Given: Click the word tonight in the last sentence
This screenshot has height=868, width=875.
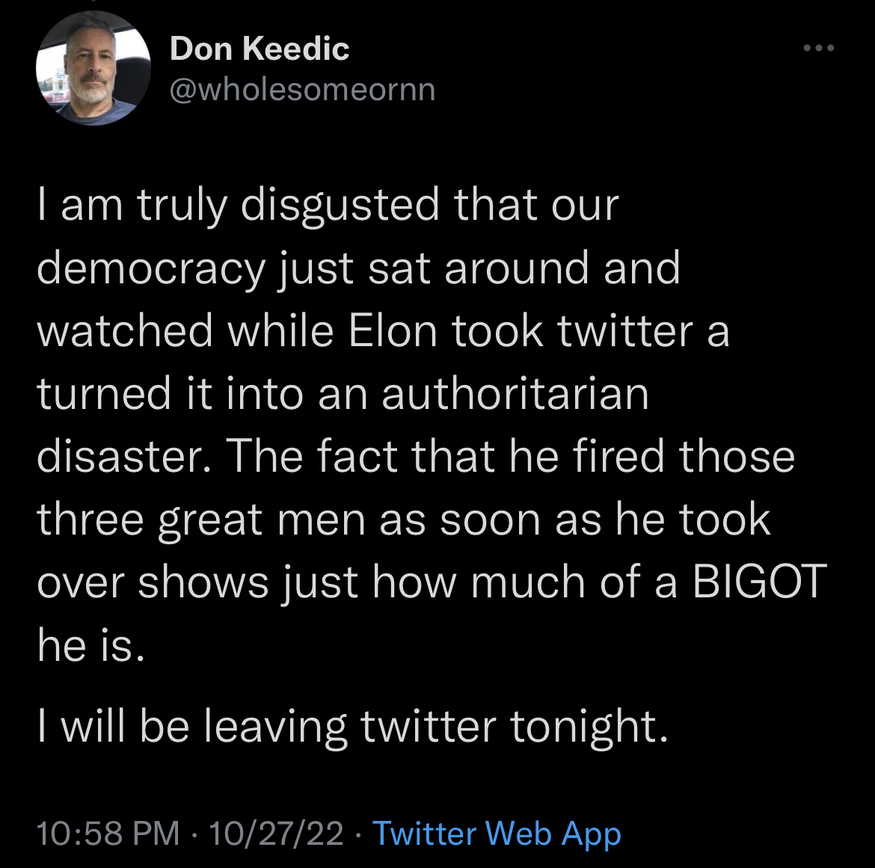Looking at the screenshot, I should pos(588,726).
